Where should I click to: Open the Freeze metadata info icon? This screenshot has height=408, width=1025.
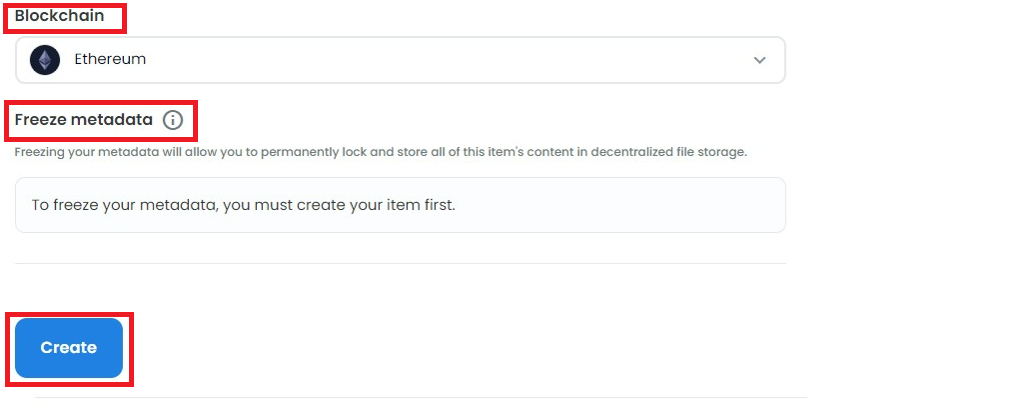click(x=173, y=120)
